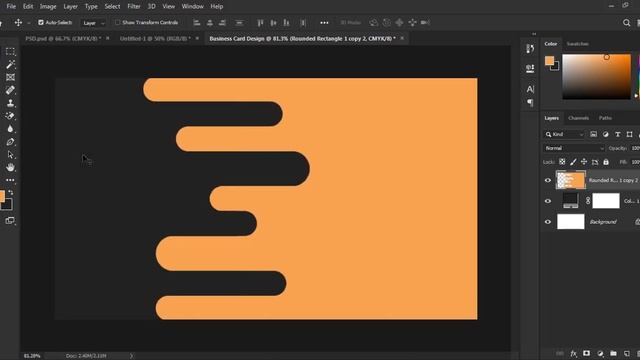Image resolution: width=640 pixels, height=360 pixels.
Task: Click foreground color swatch in Color panel
Action: click(x=549, y=61)
